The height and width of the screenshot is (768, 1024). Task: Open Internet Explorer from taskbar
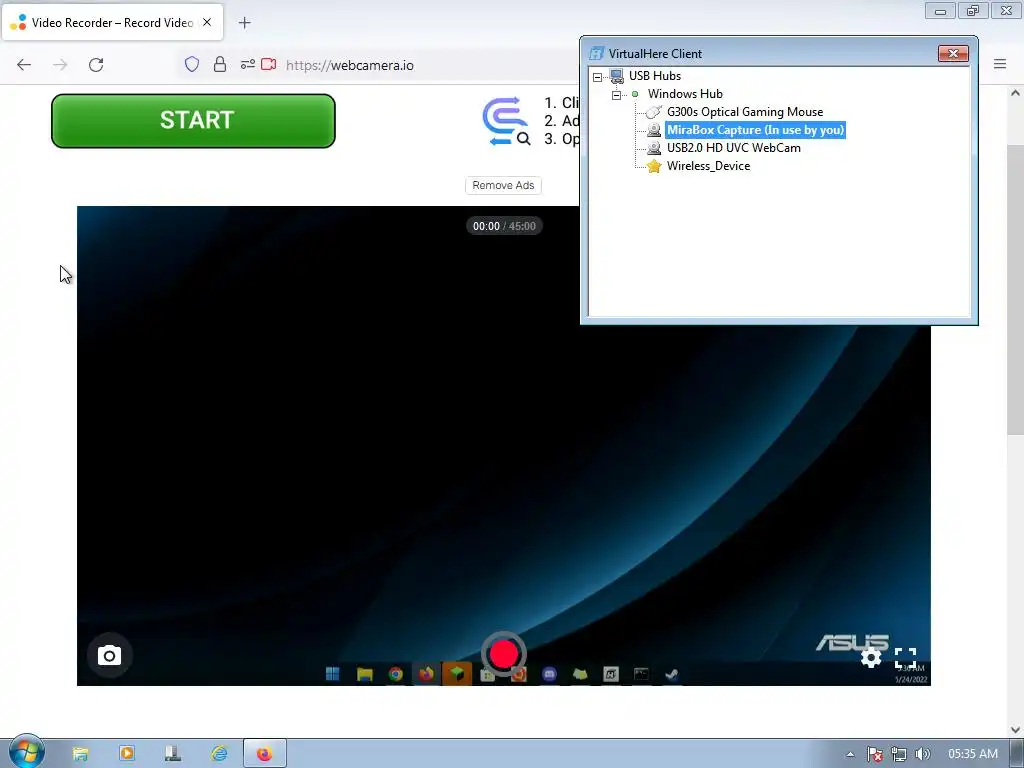point(219,754)
